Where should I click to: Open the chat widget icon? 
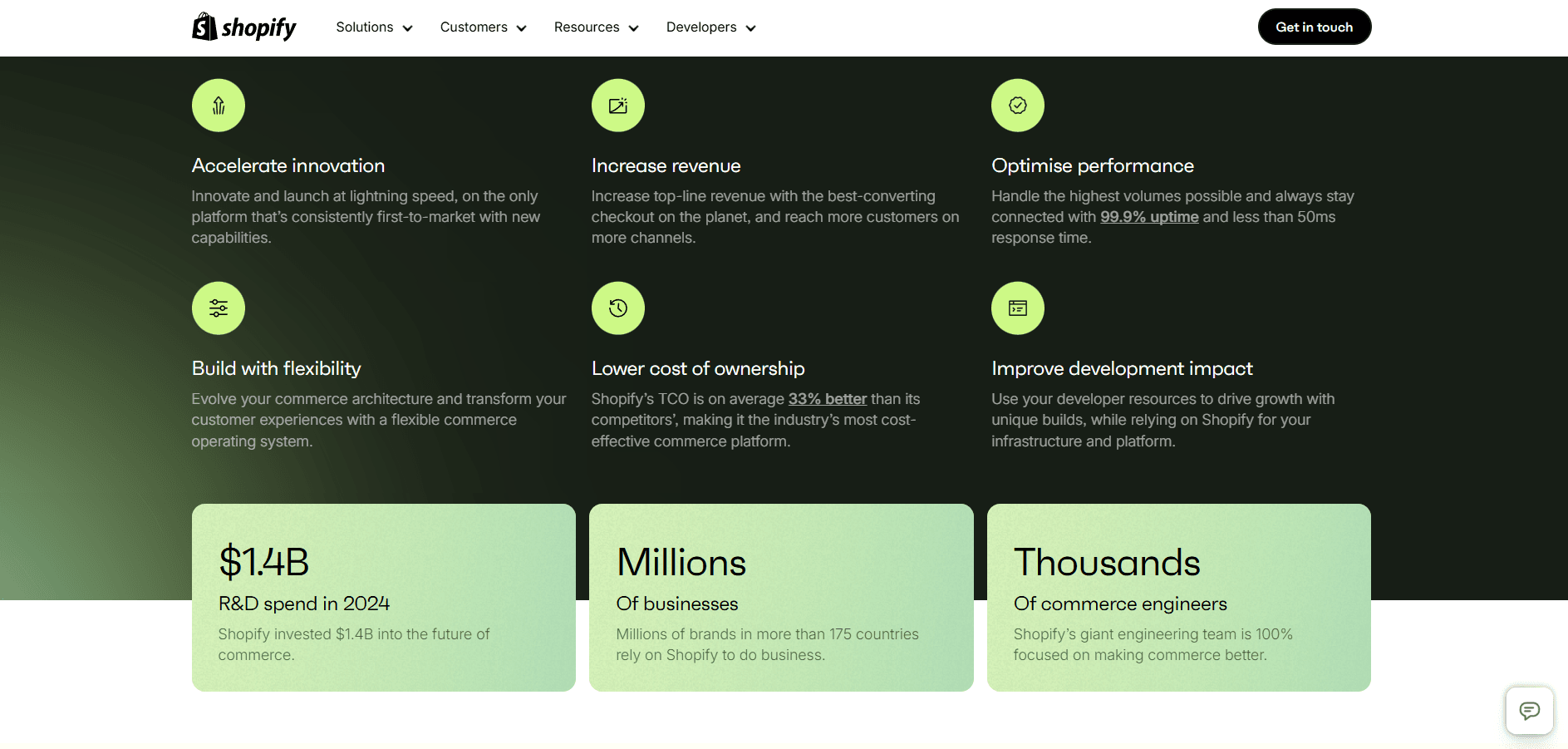click(x=1530, y=711)
